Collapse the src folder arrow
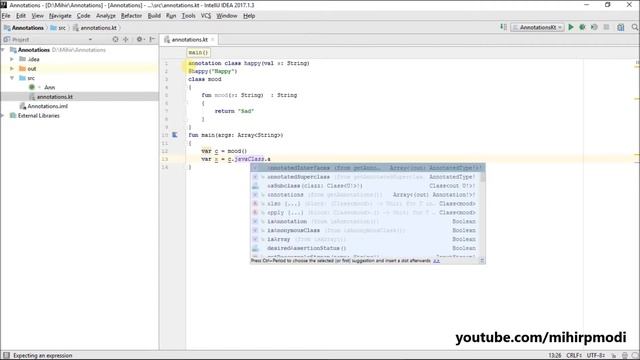This screenshot has height=360, width=640. (12, 78)
